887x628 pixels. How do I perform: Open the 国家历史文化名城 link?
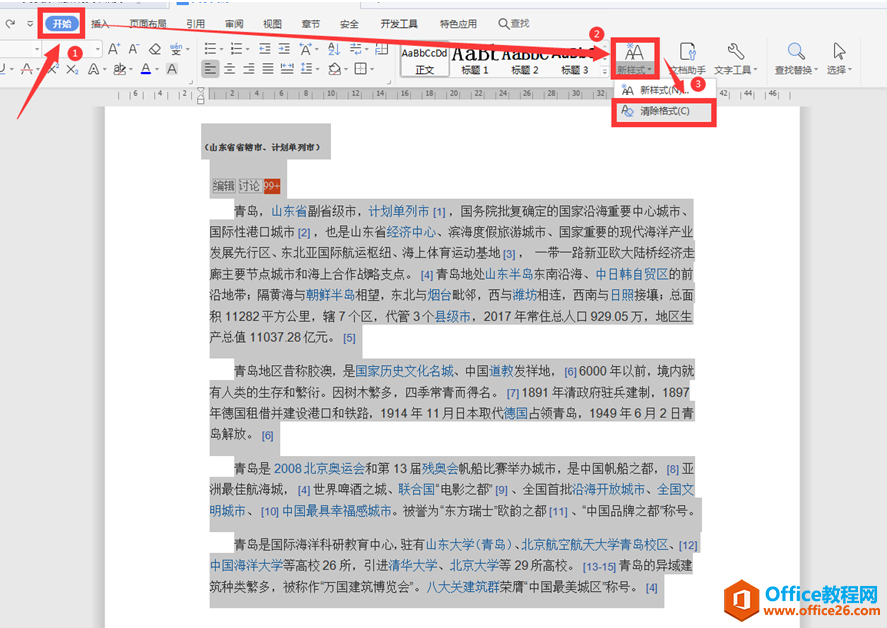(404, 371)
